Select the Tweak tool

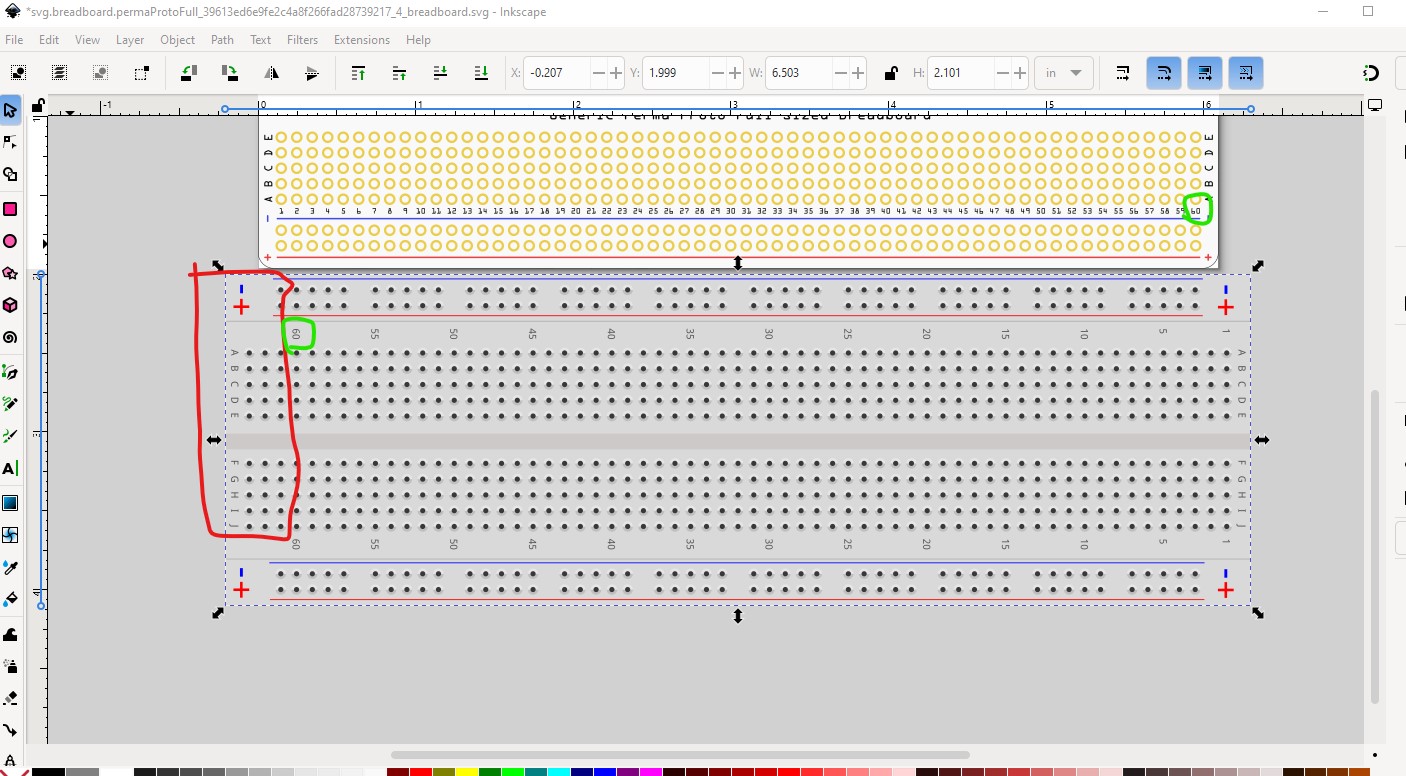[10, 633]
